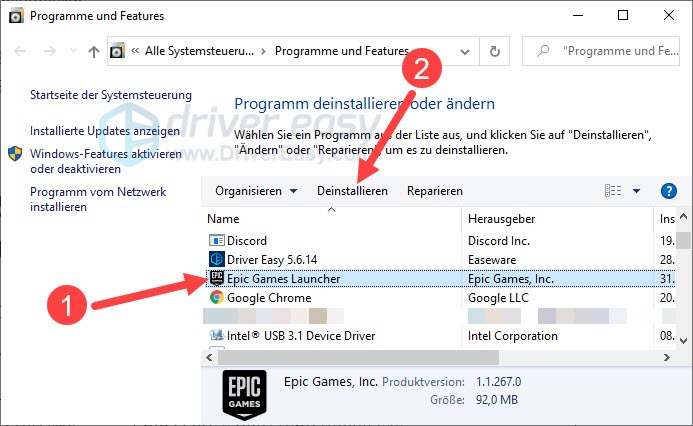Click publisher cell Intel Corporation

pyautogui.click(x=513, y=336)
